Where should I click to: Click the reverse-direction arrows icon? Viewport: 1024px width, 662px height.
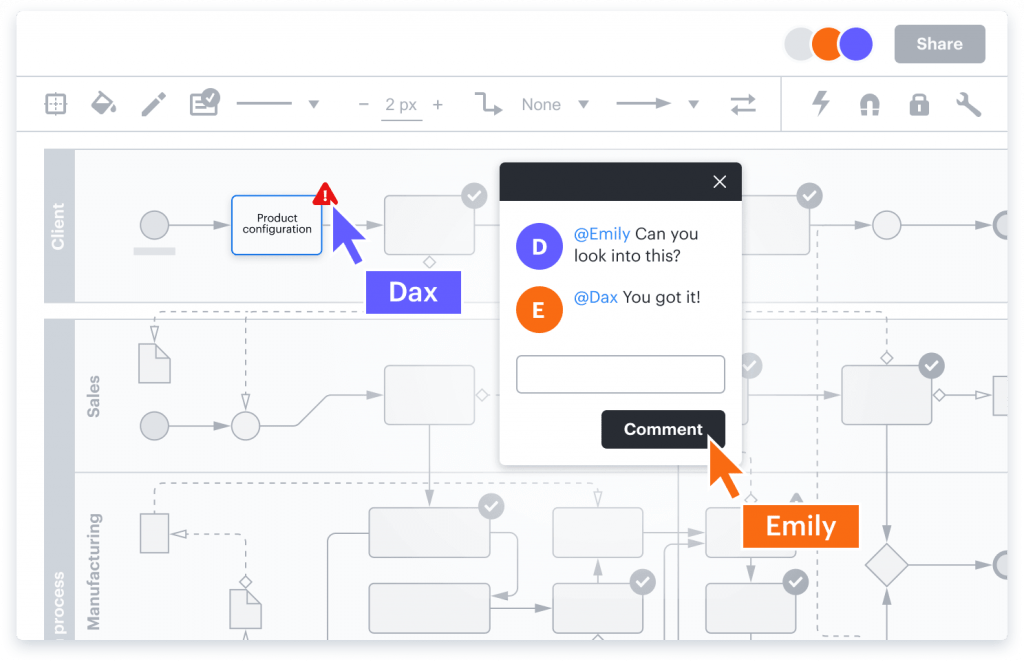point(743,104)
